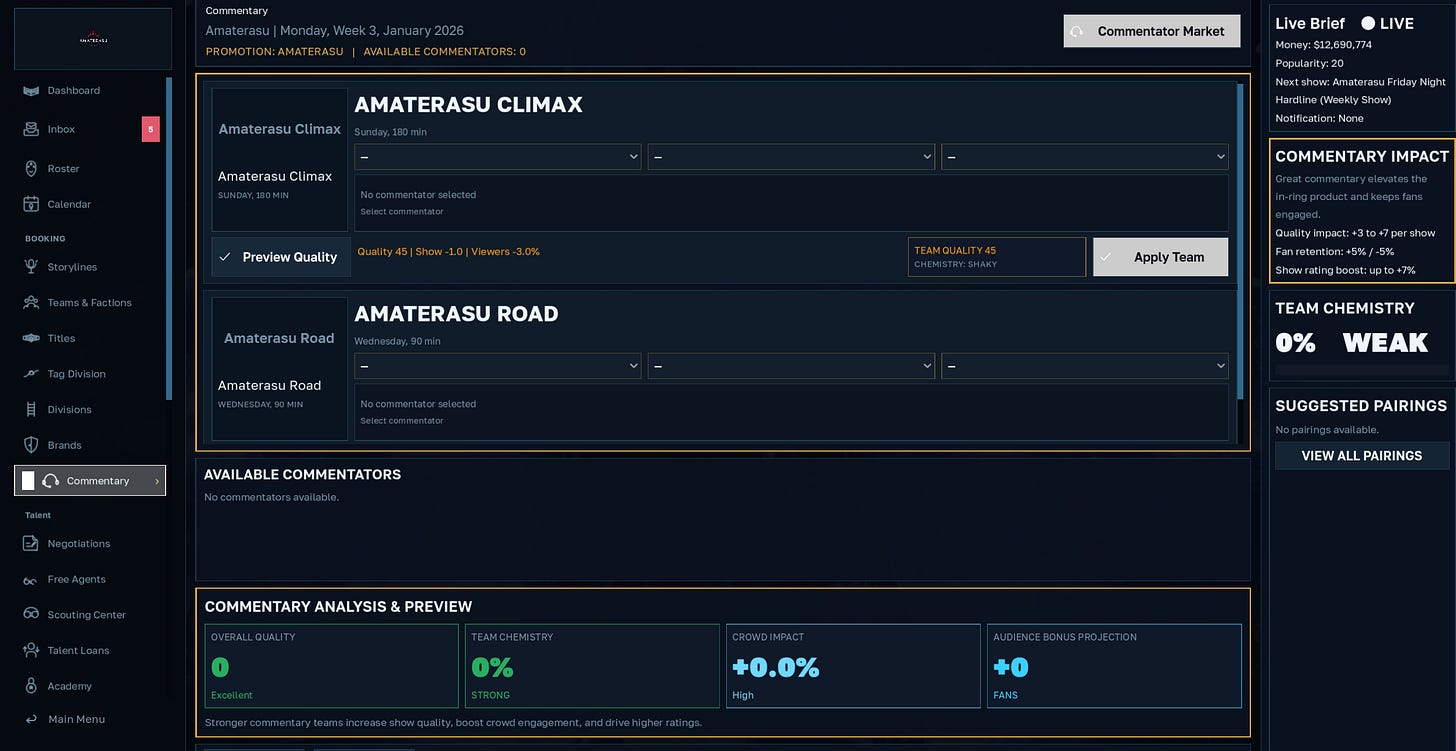Open the Titles belt icon

pos(31,338)
